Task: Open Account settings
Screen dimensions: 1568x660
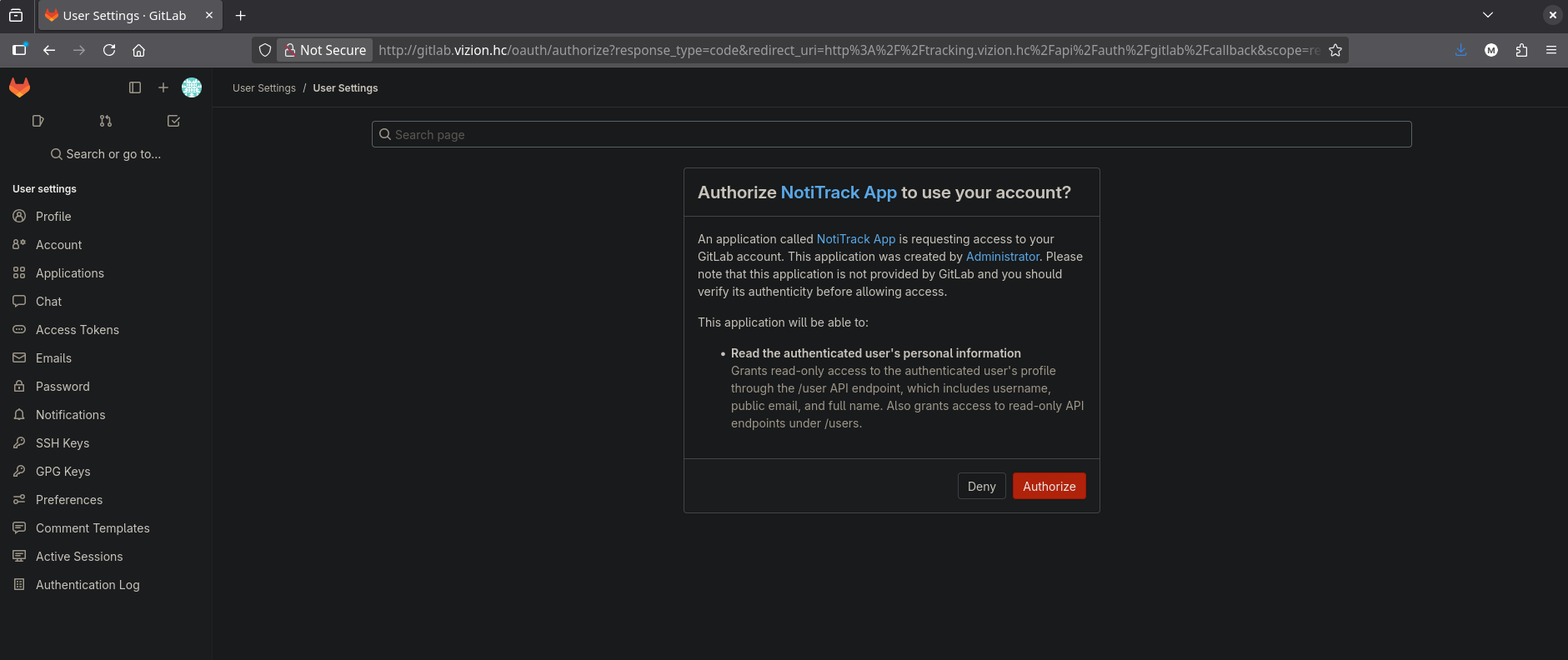Action: click(x=106, y=245)
